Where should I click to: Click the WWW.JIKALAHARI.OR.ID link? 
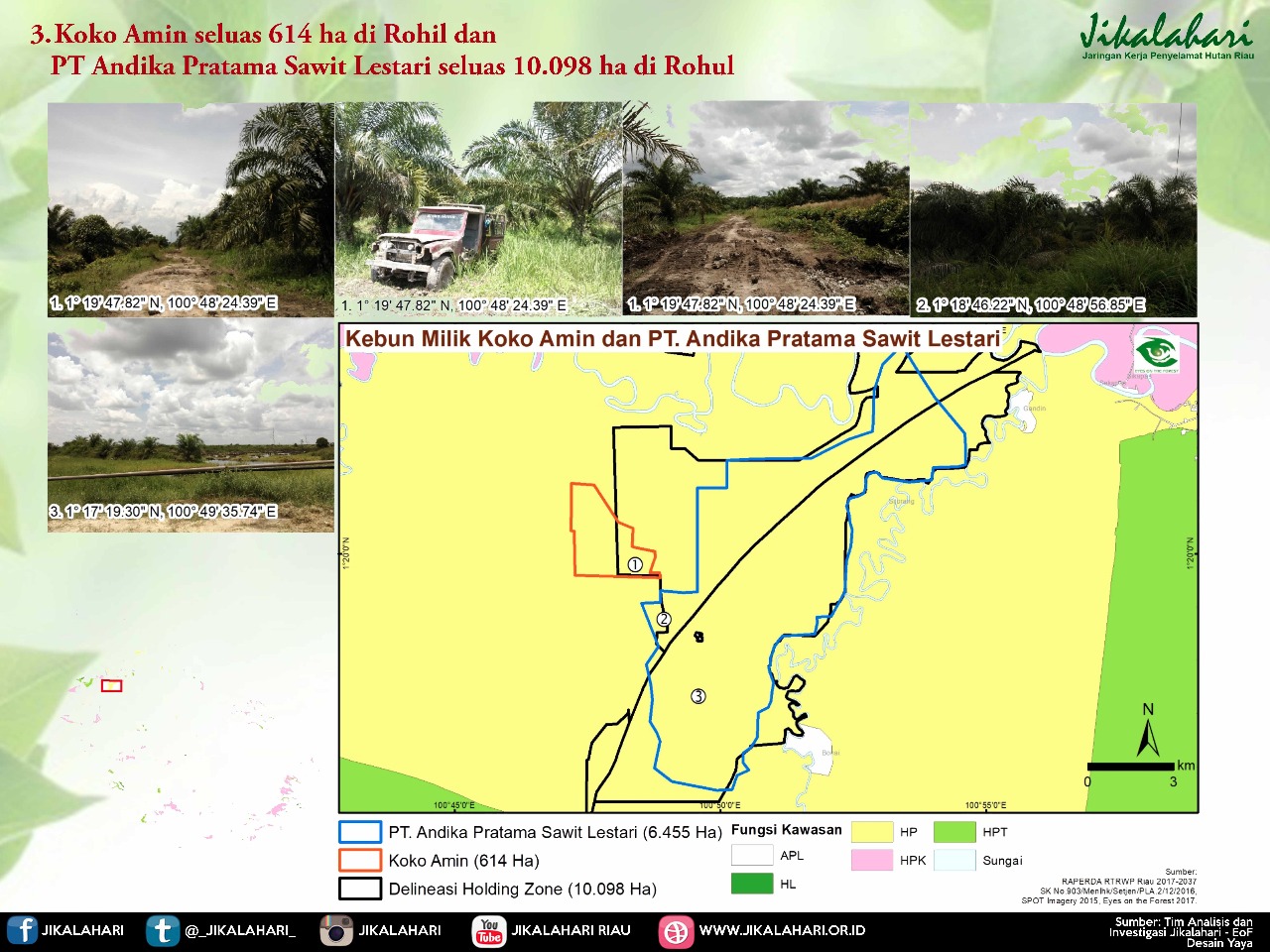click(x=782, y=930)
